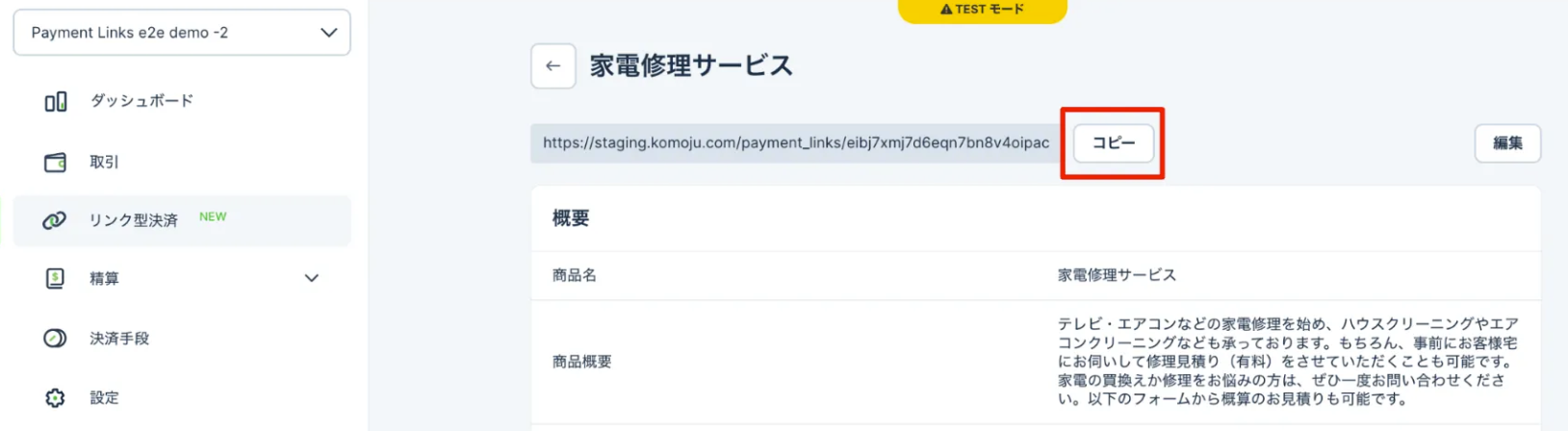The image size is (1568, 431).
Task: Click the dashboard bar chart icon
Action: 56,101
